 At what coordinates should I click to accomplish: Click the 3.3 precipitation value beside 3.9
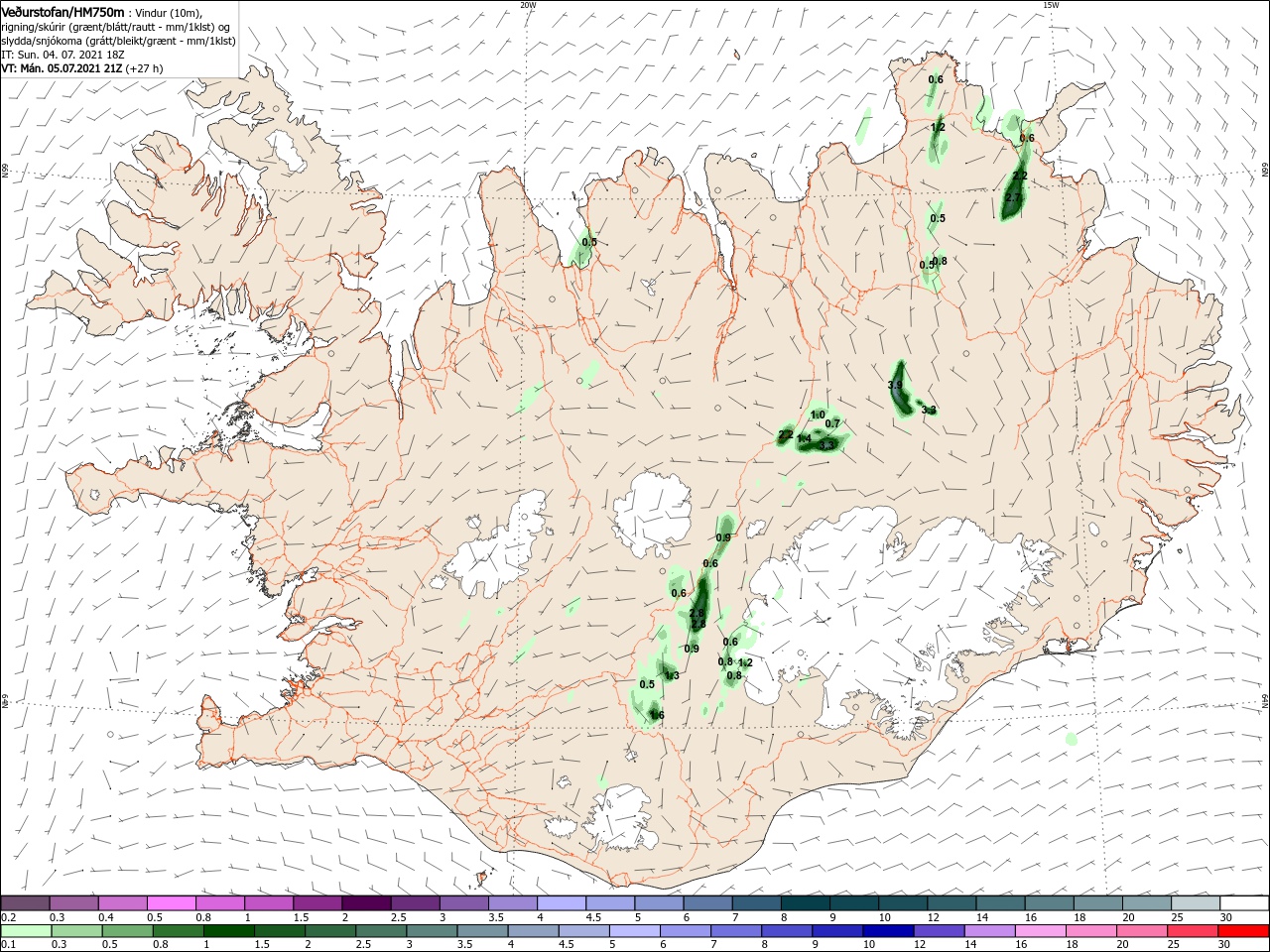click(x=929, y=410)
